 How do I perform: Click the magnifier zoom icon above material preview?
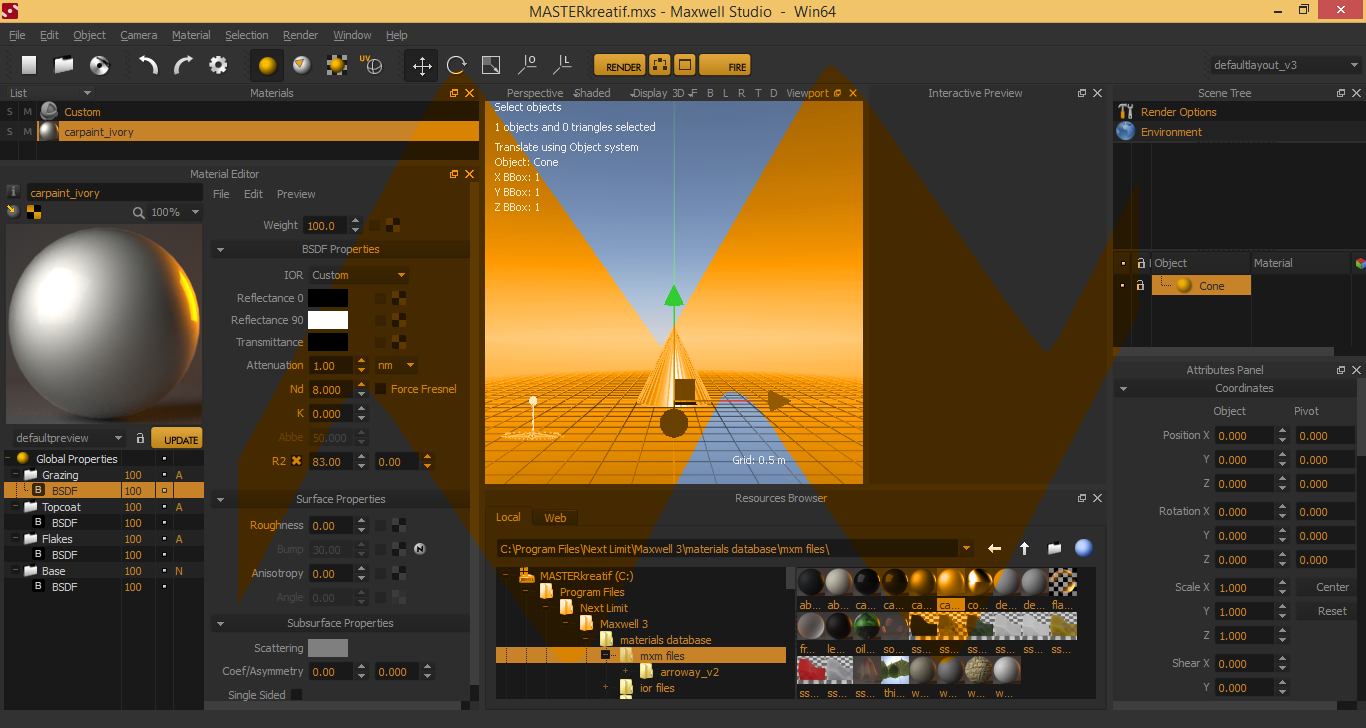pos(139,212)
